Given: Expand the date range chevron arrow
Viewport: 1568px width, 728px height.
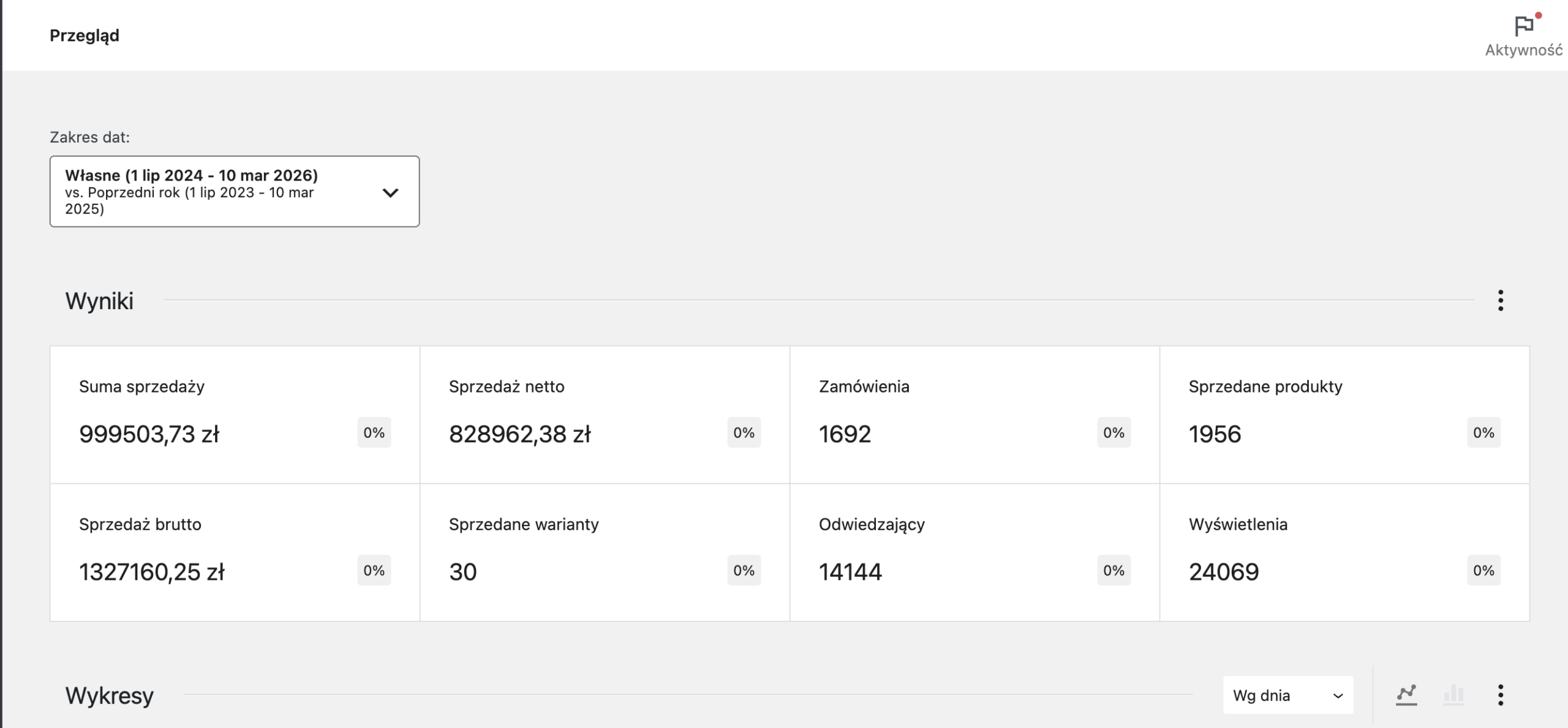Looking at the screenshot, I should click(x=390, y=192).
